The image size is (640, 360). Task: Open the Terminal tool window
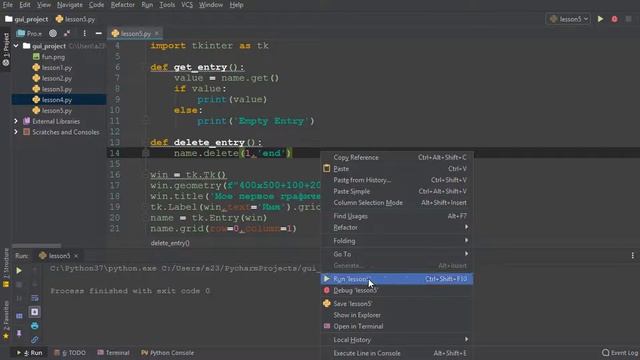(113, 353)
